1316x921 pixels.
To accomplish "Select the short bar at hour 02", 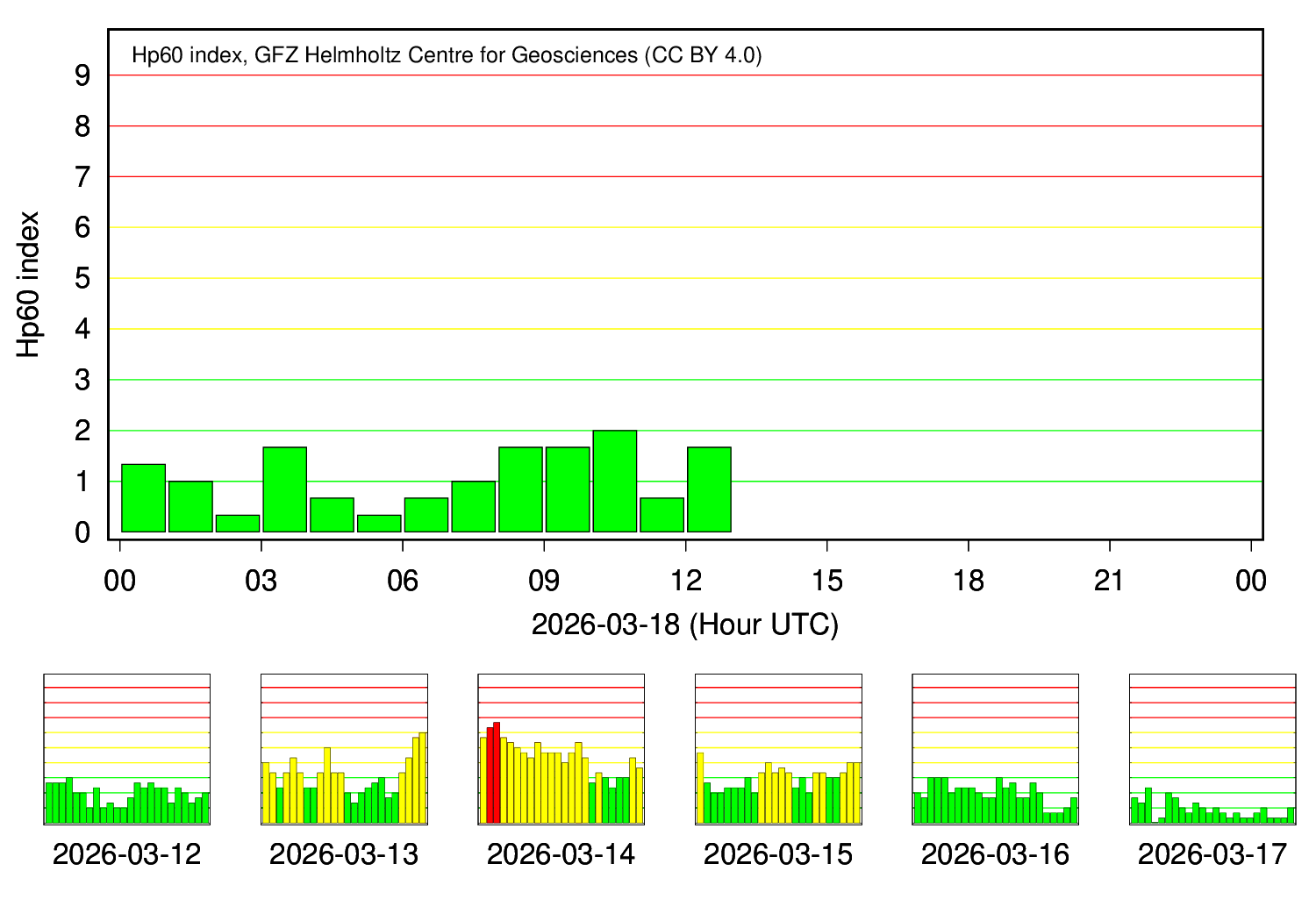I will 237,522.
